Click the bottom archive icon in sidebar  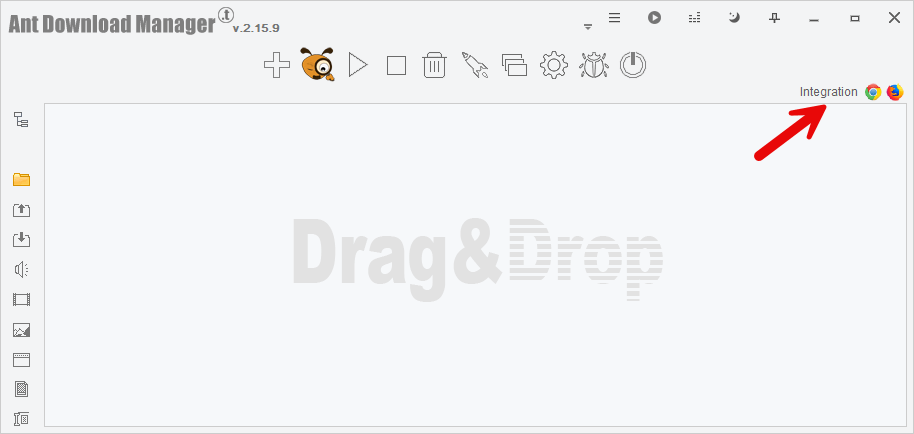click(x=22, y=418)
